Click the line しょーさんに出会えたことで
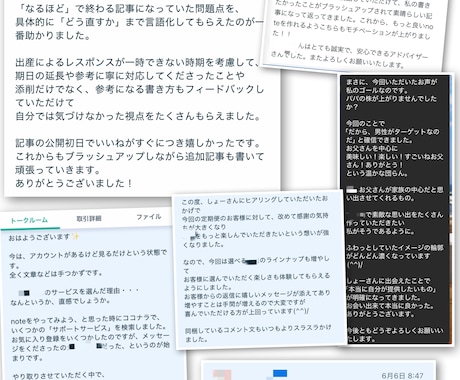Screen dimensions: 460x380 tap(388, 281)
